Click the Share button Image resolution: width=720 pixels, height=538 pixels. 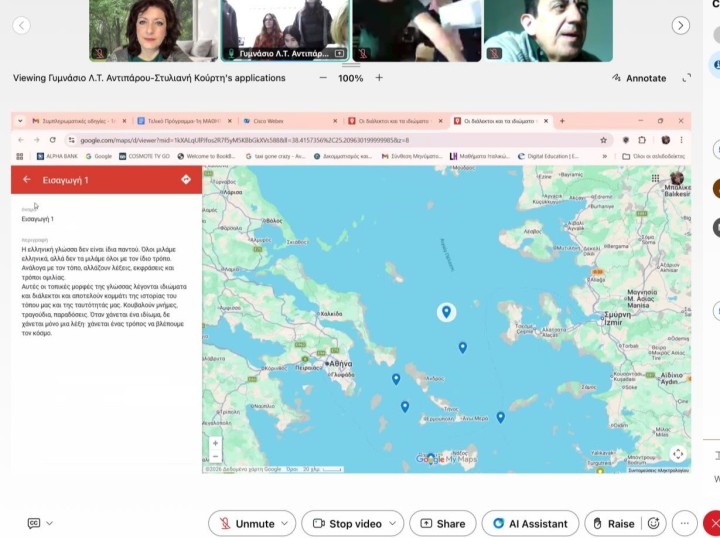click(x=441, y=523)
